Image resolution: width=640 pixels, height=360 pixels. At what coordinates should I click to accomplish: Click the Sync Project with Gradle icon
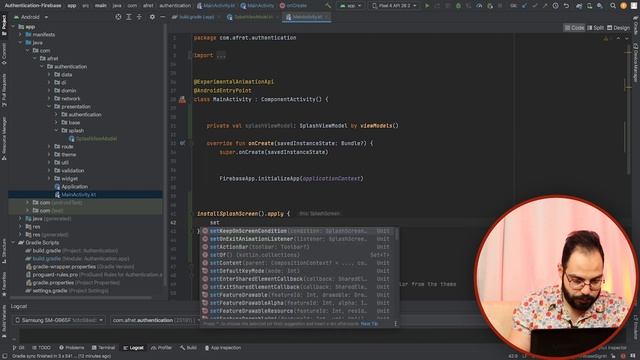pos(579,6)
